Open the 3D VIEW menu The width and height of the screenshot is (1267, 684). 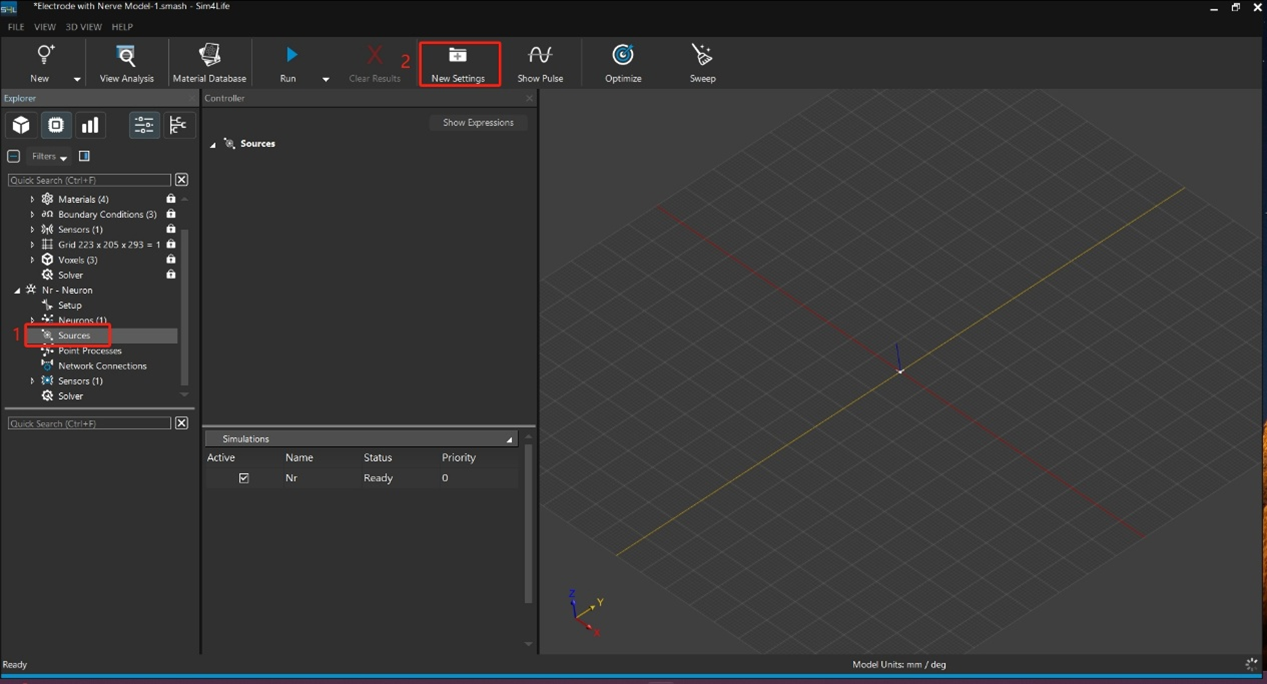tap(84, 27)
